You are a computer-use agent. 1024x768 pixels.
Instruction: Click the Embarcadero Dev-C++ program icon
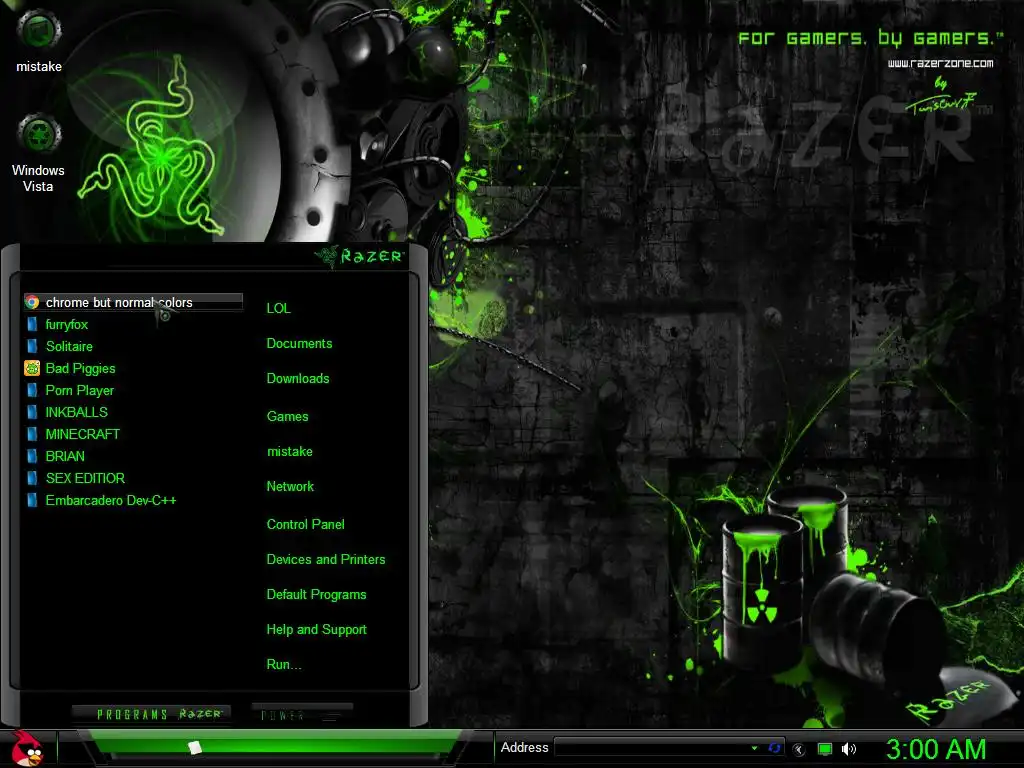(x=32, y=500)
